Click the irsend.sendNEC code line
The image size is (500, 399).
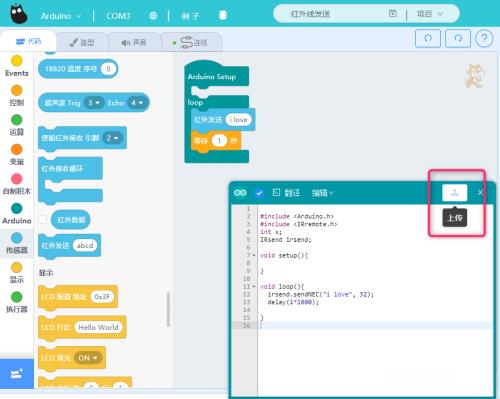click(x=320, y=294)
